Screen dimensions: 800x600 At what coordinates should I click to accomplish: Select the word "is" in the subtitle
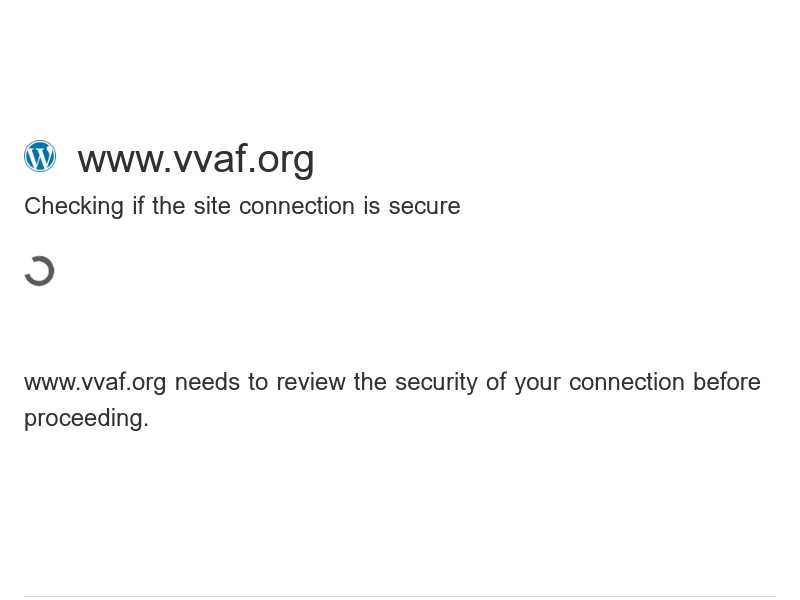click(x=371, y=207)
